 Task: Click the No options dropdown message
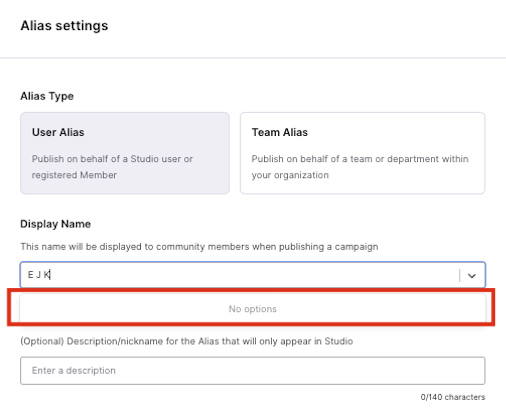[x=252, y=309]
